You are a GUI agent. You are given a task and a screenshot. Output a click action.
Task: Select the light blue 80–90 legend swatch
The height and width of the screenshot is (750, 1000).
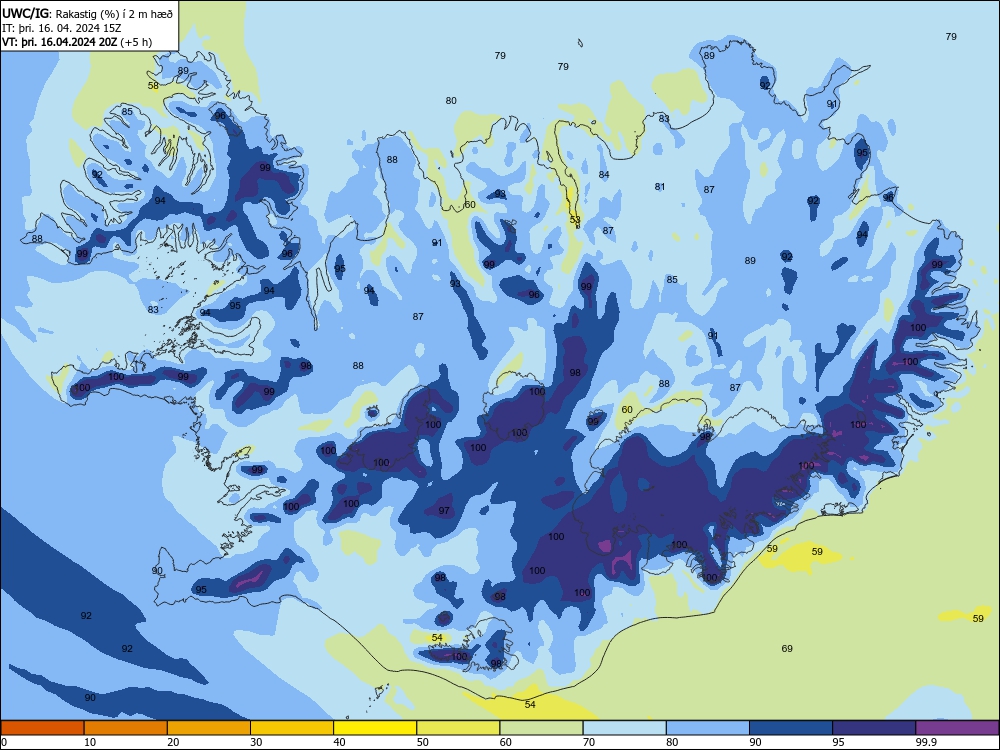(708, 728)
